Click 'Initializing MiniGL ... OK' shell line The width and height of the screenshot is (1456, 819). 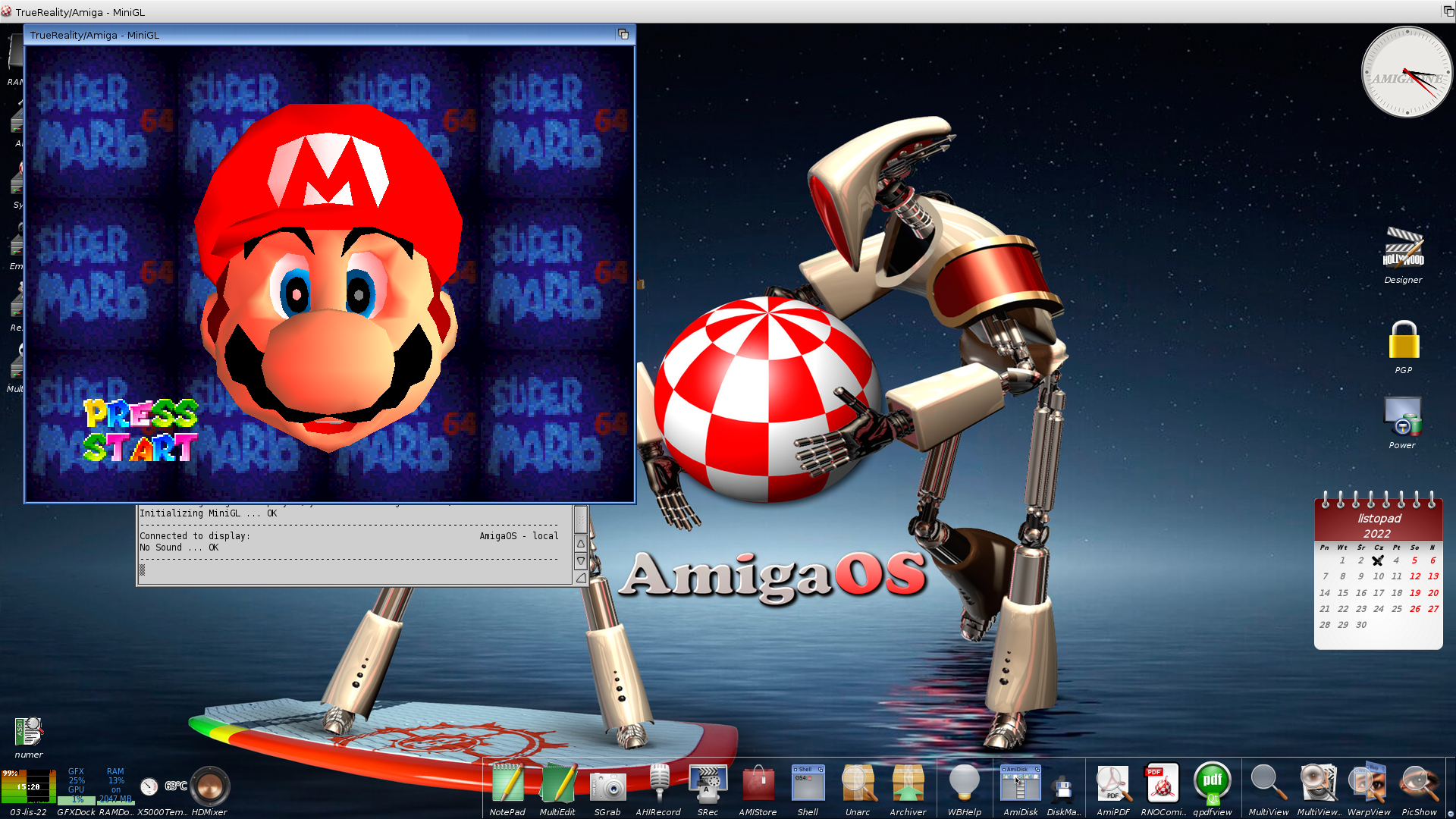(208, 513)
